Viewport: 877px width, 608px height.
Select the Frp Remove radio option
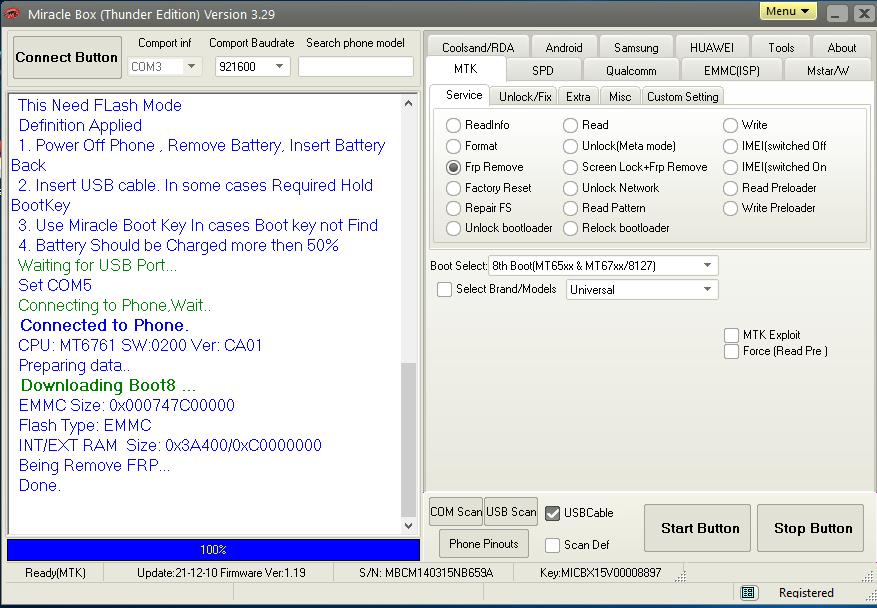[453, 167]
